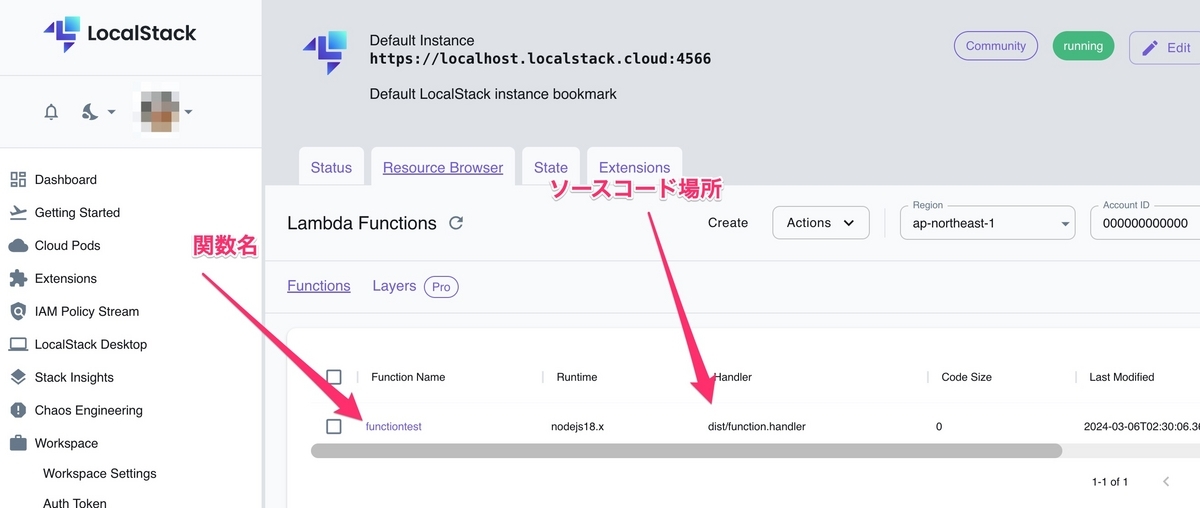Click the Default Instance LocalStack icon
This screenshot has height=508, width=1200.
click(x=325, y=53)
